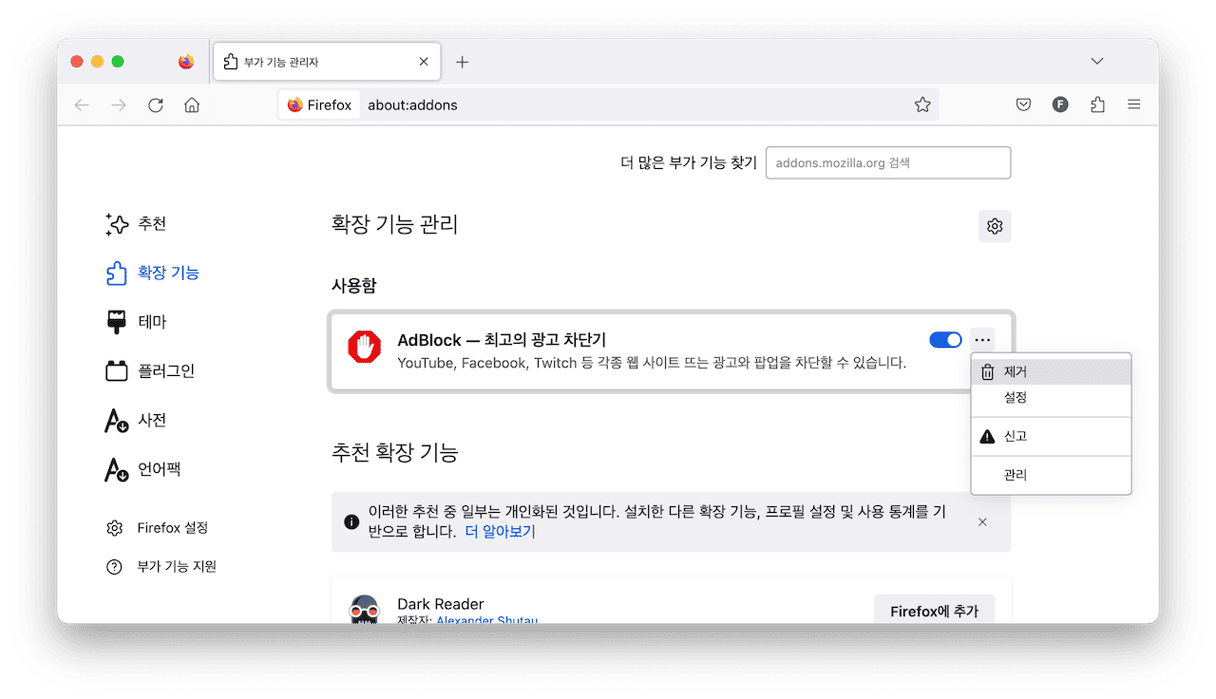Image resolution: width=1216 pixels, height=699 pixels.
Task: Reload the current page
Action: (x=155, y=105)
